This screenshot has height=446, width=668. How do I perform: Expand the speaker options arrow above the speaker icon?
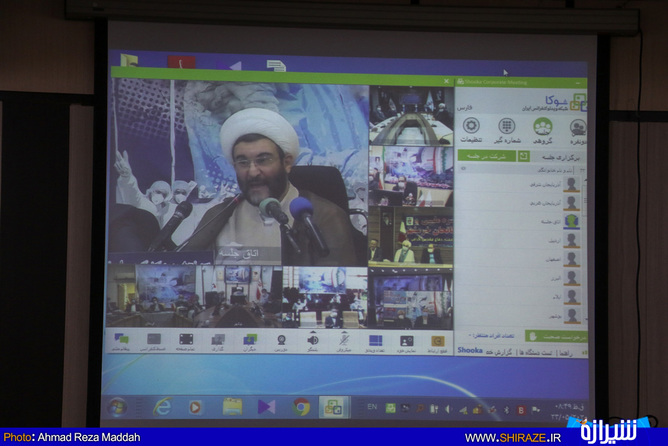point(313,332)
